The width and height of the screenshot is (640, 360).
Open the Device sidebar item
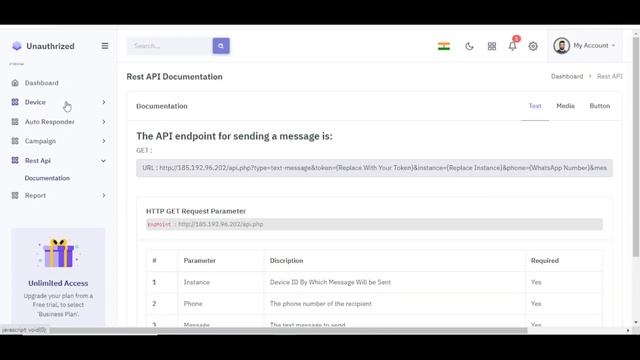click(x=35, y=102)
